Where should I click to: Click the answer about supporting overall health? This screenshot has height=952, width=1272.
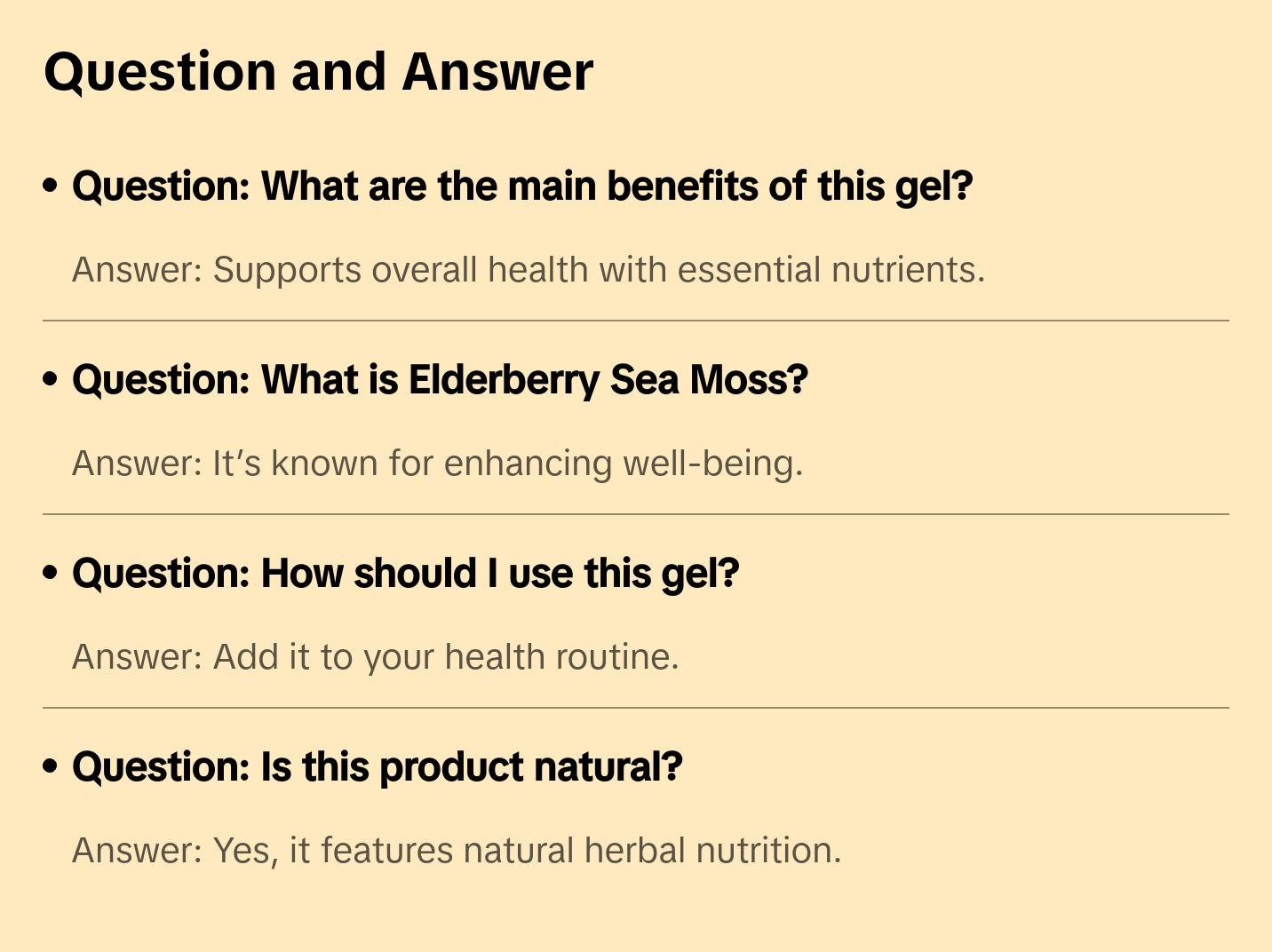(x=529, y=270)
